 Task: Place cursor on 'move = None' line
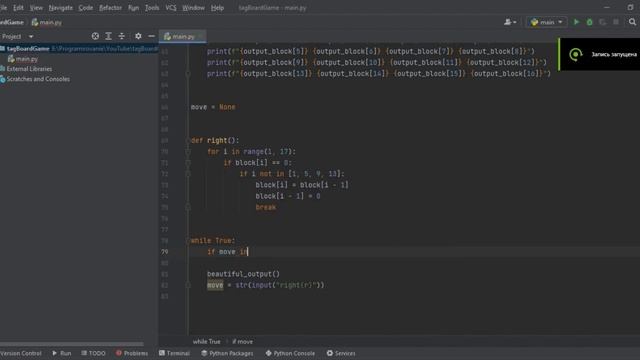point(213,107)
